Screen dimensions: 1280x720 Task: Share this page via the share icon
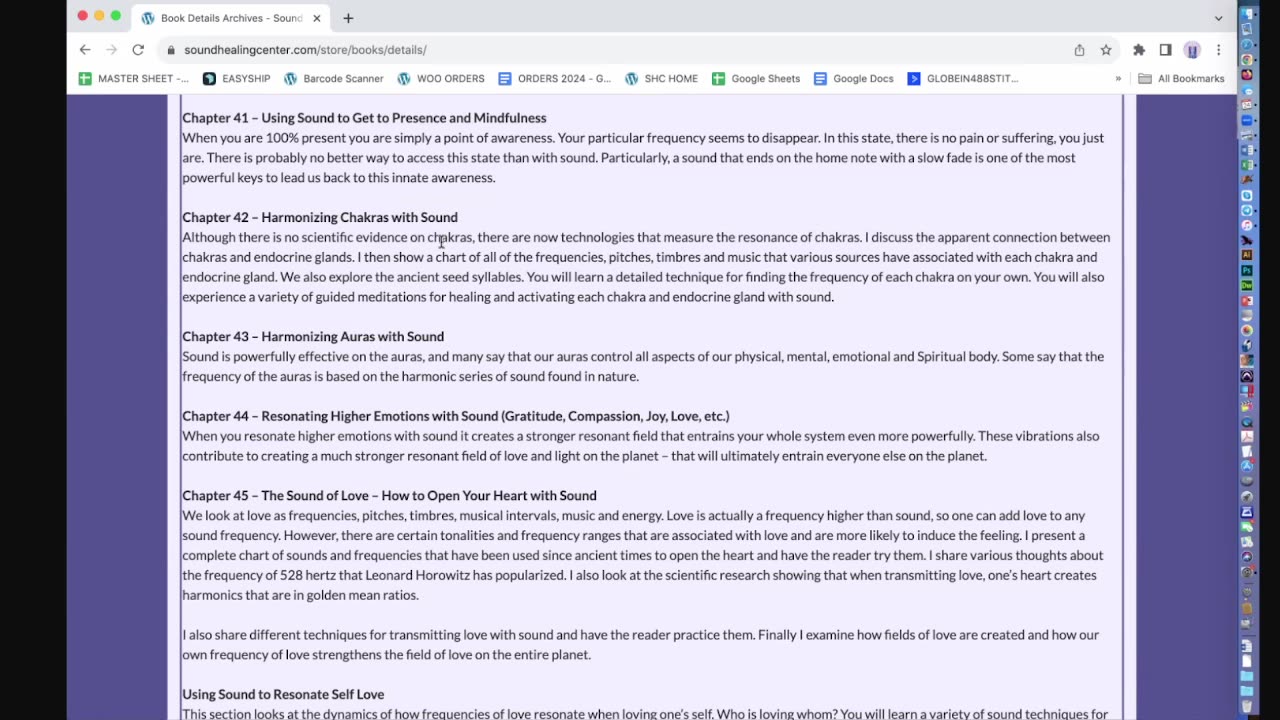(1079, 50)
